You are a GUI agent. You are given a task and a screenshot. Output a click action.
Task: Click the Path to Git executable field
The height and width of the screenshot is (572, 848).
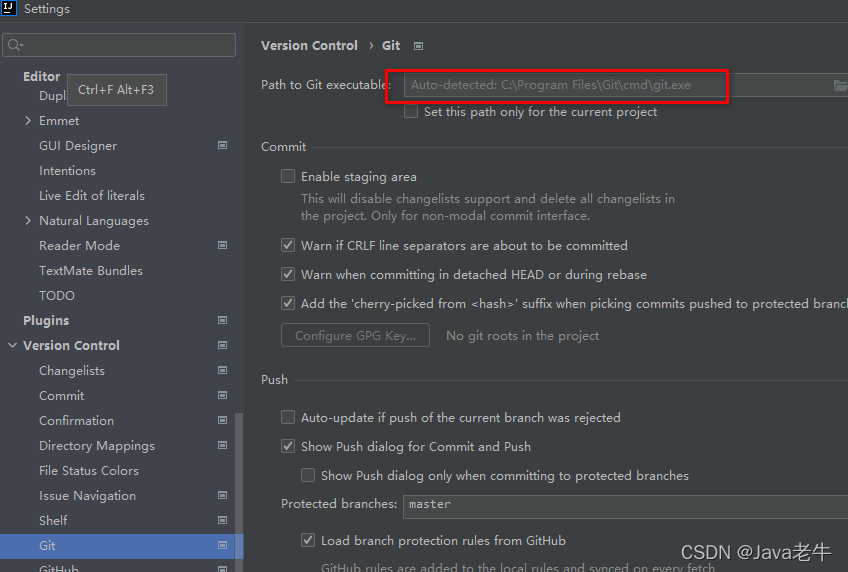point(626,85)
